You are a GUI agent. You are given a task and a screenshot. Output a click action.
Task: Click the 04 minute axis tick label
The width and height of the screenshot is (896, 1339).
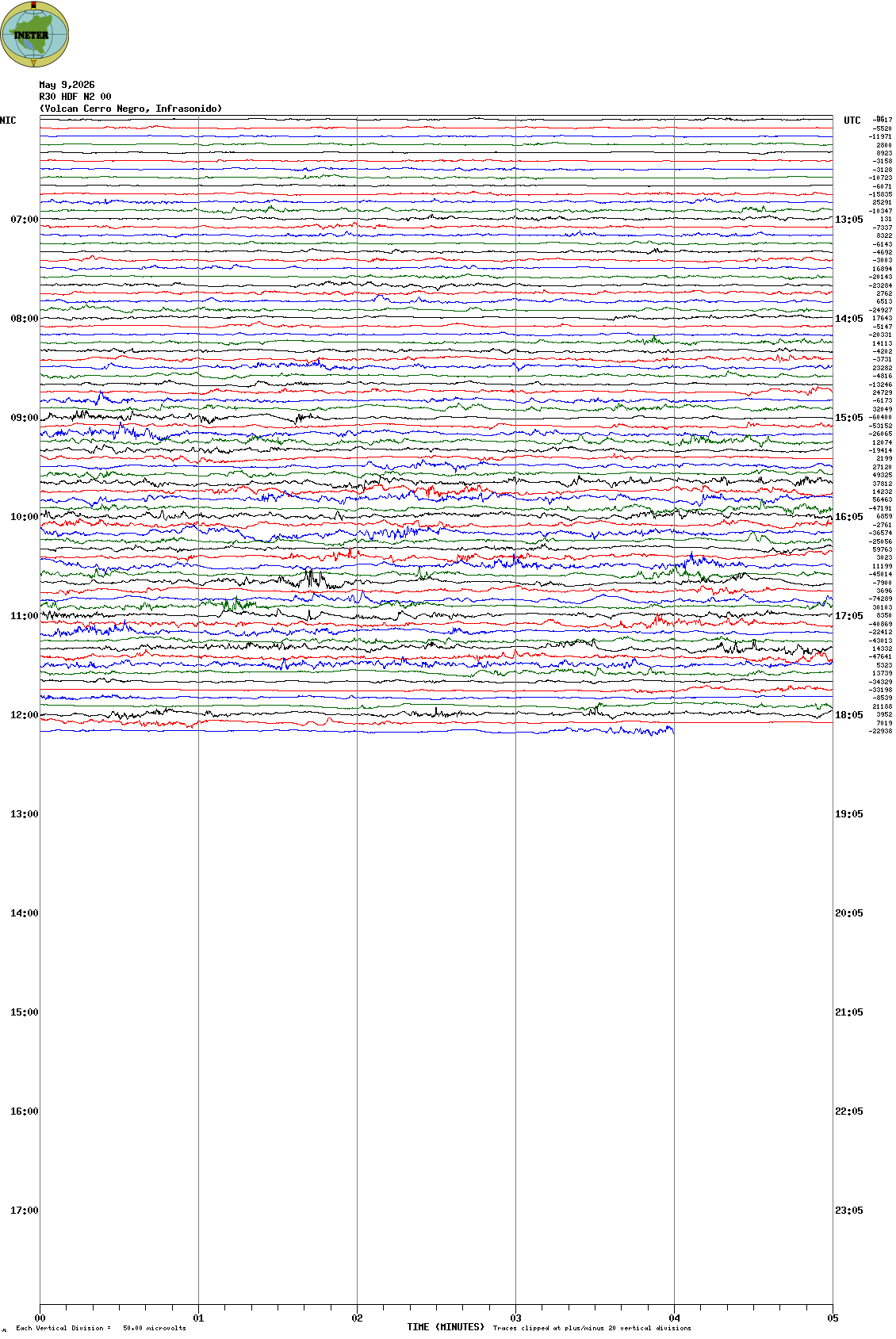click(674, 1318)
